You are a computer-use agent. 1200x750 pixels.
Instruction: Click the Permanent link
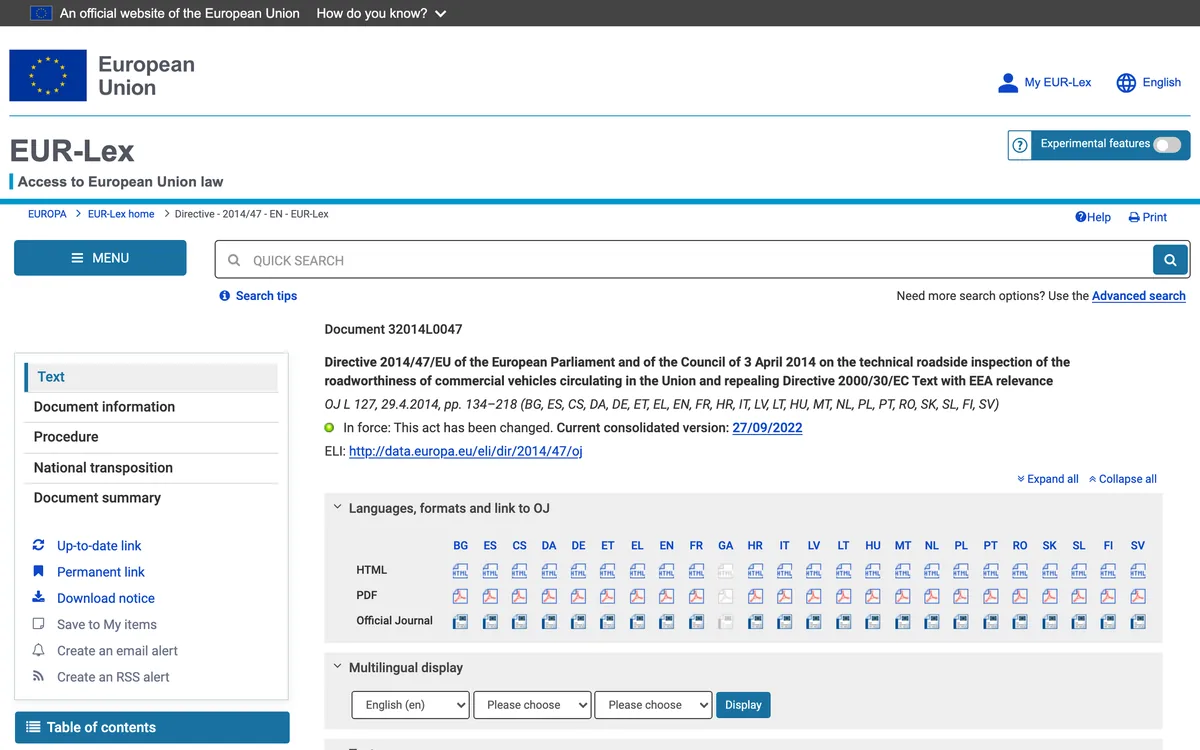pyautogui.click(x=101, y=572)
